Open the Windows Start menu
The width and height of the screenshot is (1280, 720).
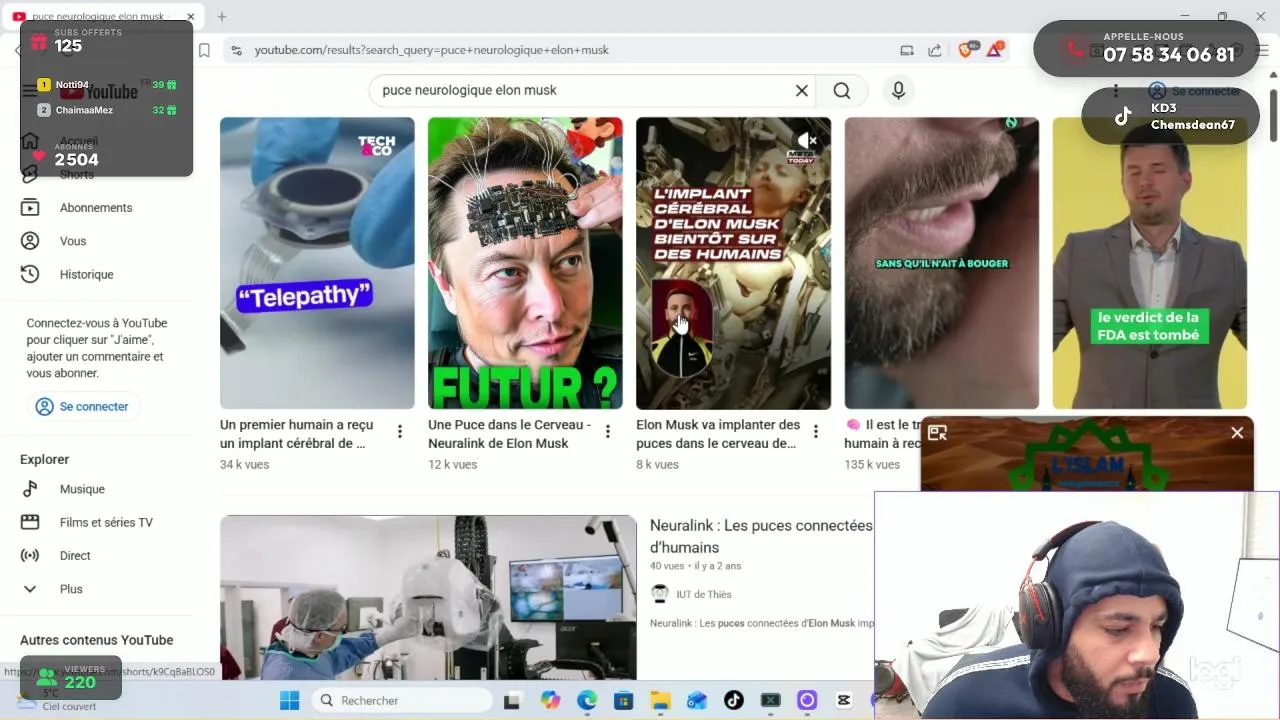click(x=289, y=701)
